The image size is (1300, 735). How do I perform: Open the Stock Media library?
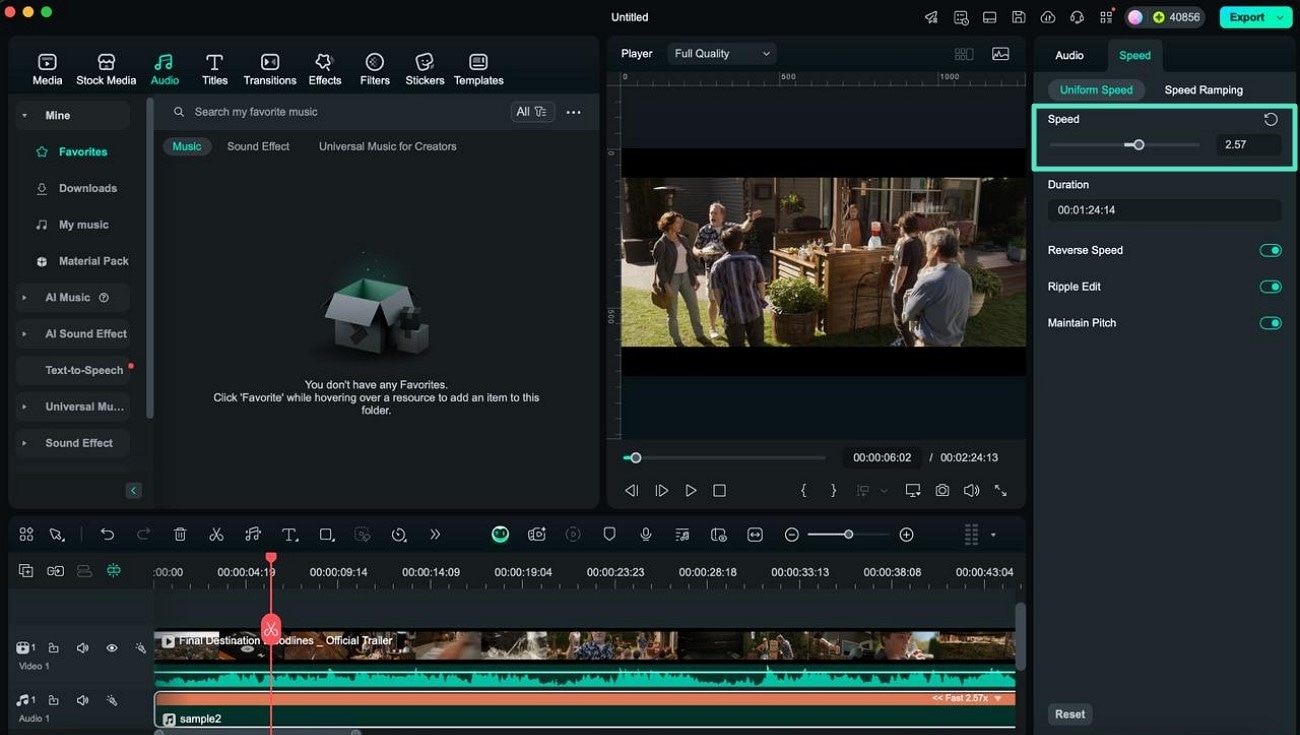(x=106, y=69)
